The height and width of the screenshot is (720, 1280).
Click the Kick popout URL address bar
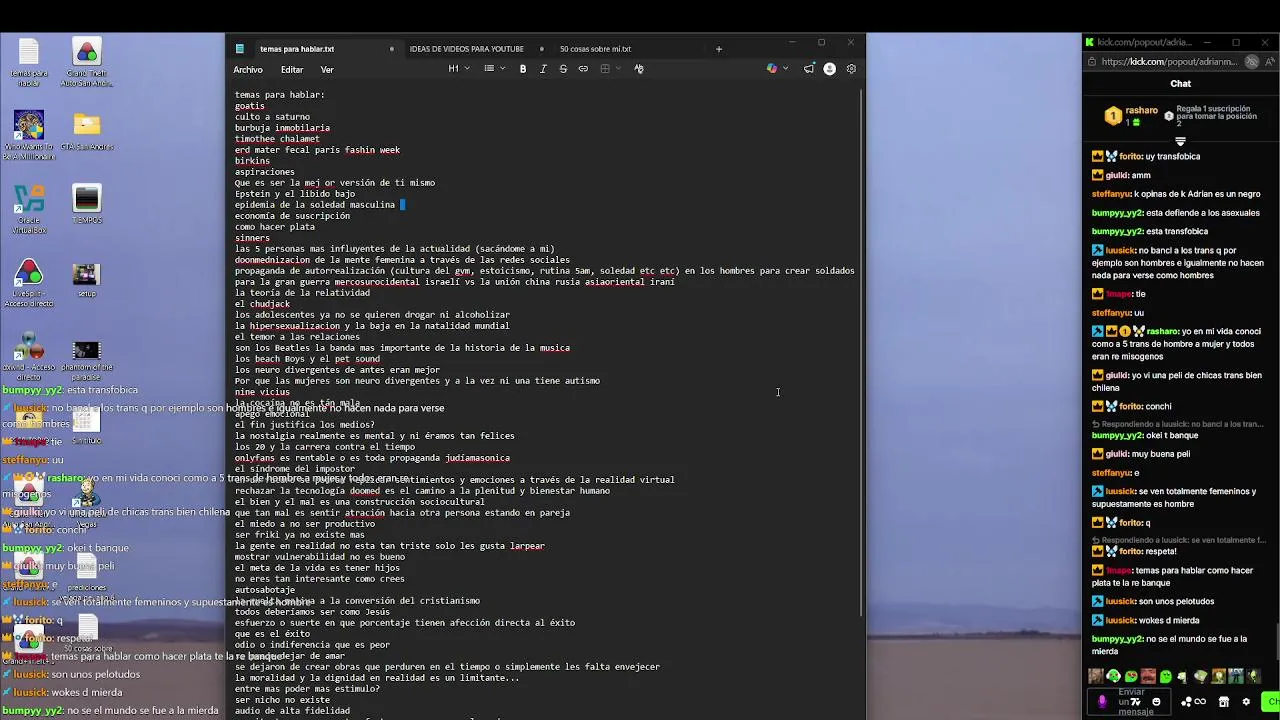pyautogui.click(x=1167, y=62)
